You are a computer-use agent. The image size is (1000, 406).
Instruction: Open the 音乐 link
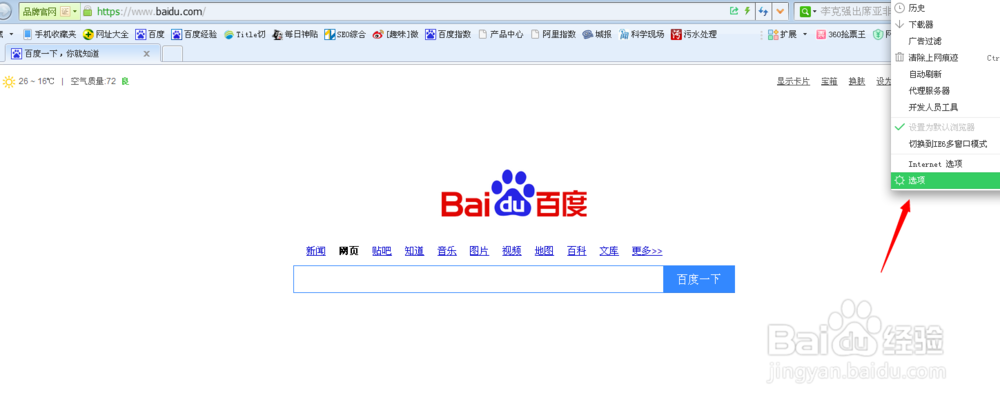[446, 251]
